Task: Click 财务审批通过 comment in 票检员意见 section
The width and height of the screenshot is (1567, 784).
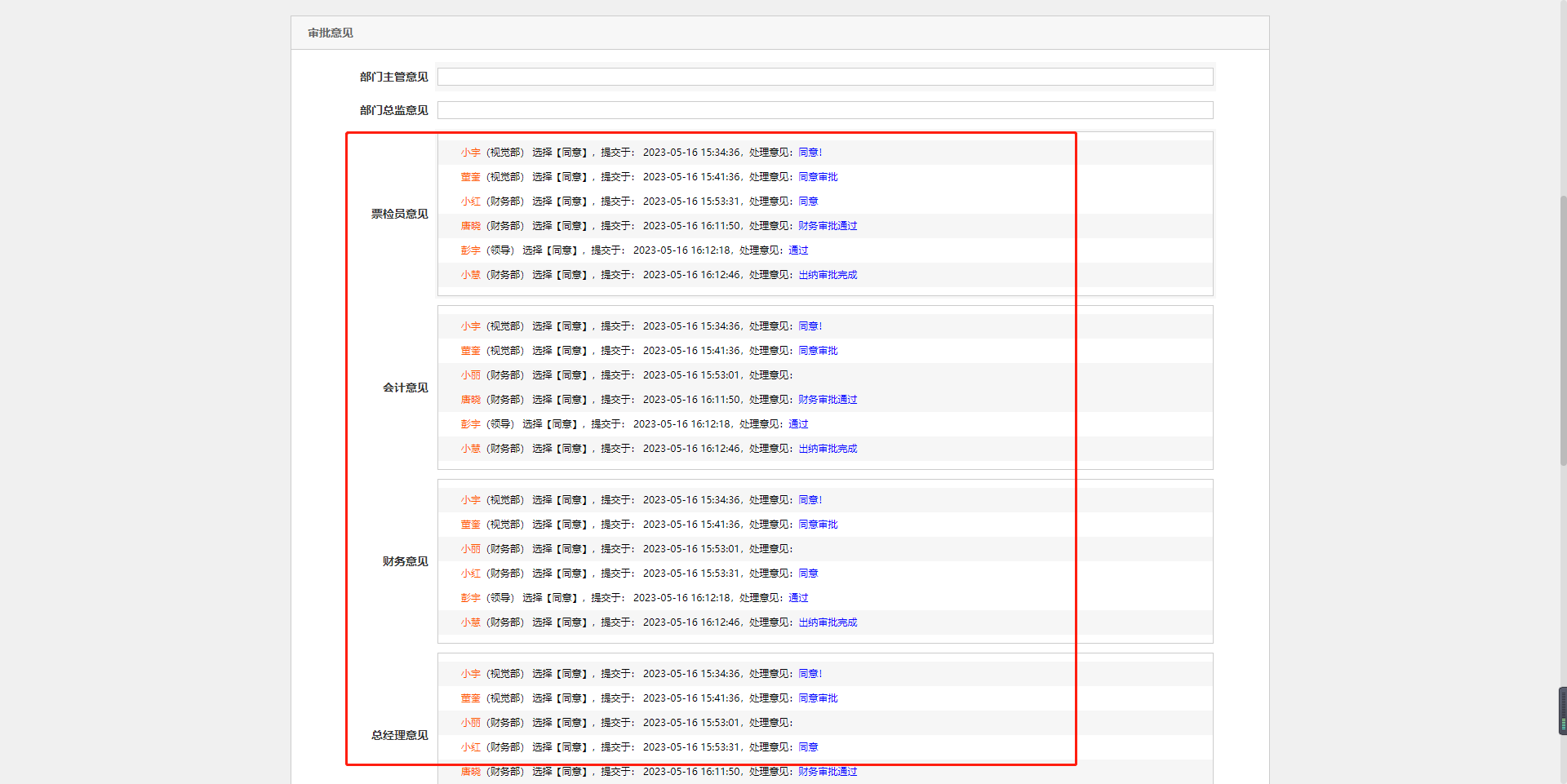Action: click(x=828, y=226)
